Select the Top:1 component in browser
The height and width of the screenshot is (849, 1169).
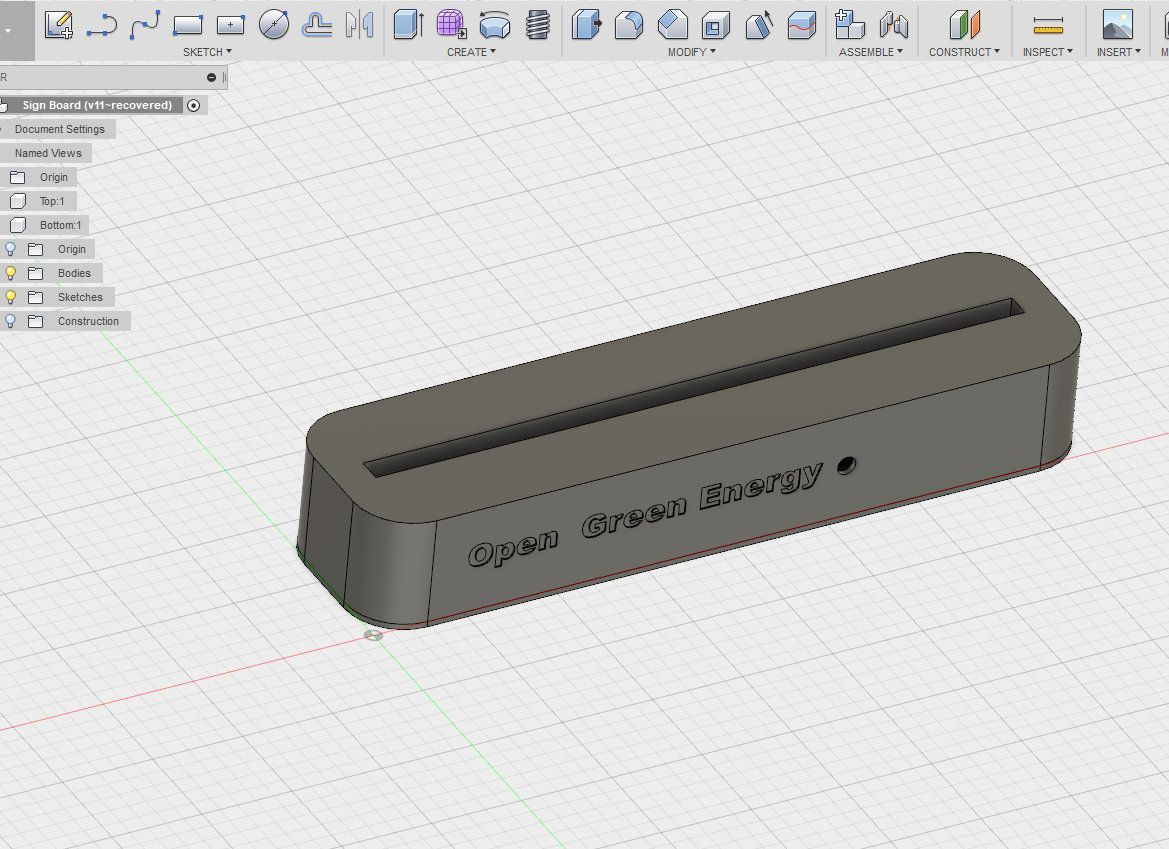point(51,201)
